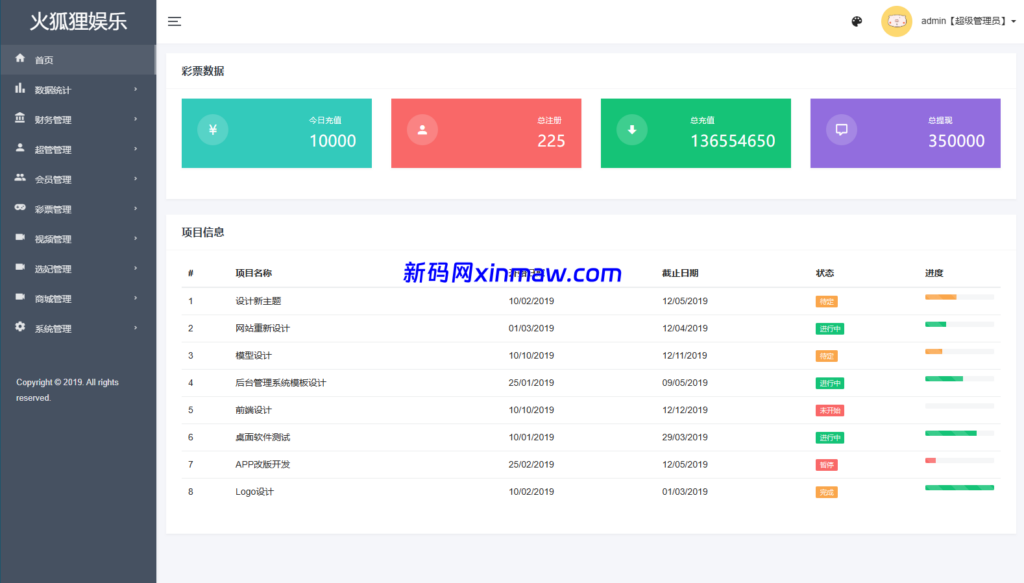The image size is (1024, 583).
Task: Click the 未开始 badge for 前端设计
Action: point(830,411)
